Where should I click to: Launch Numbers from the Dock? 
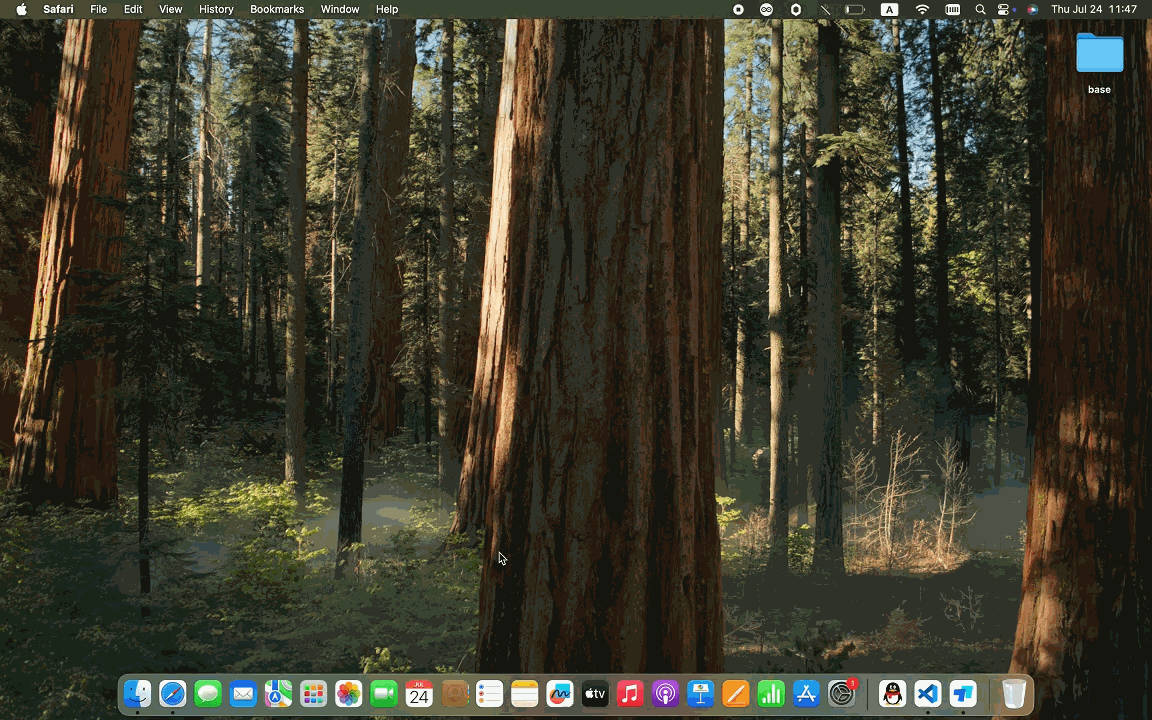point(771,694)
